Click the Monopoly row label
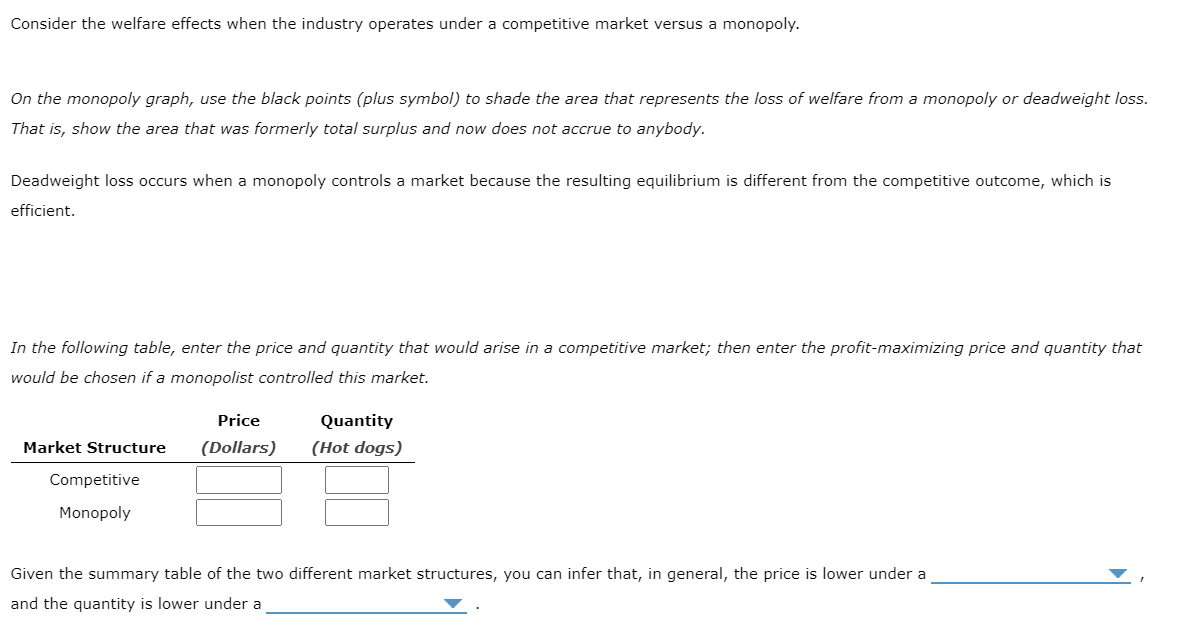 (94, 512)
